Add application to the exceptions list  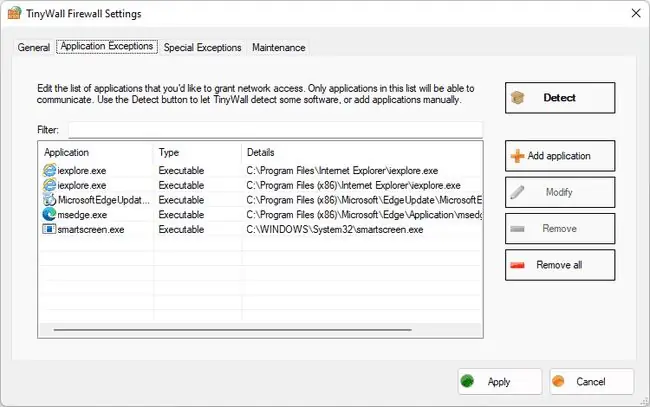(560, 156)
